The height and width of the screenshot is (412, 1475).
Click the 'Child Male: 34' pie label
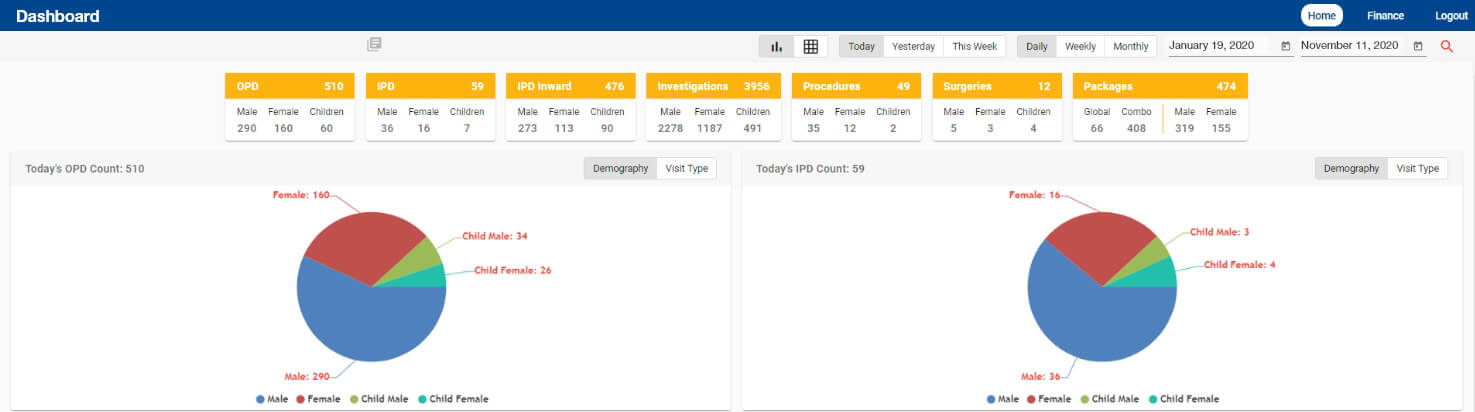click(495, 237)
